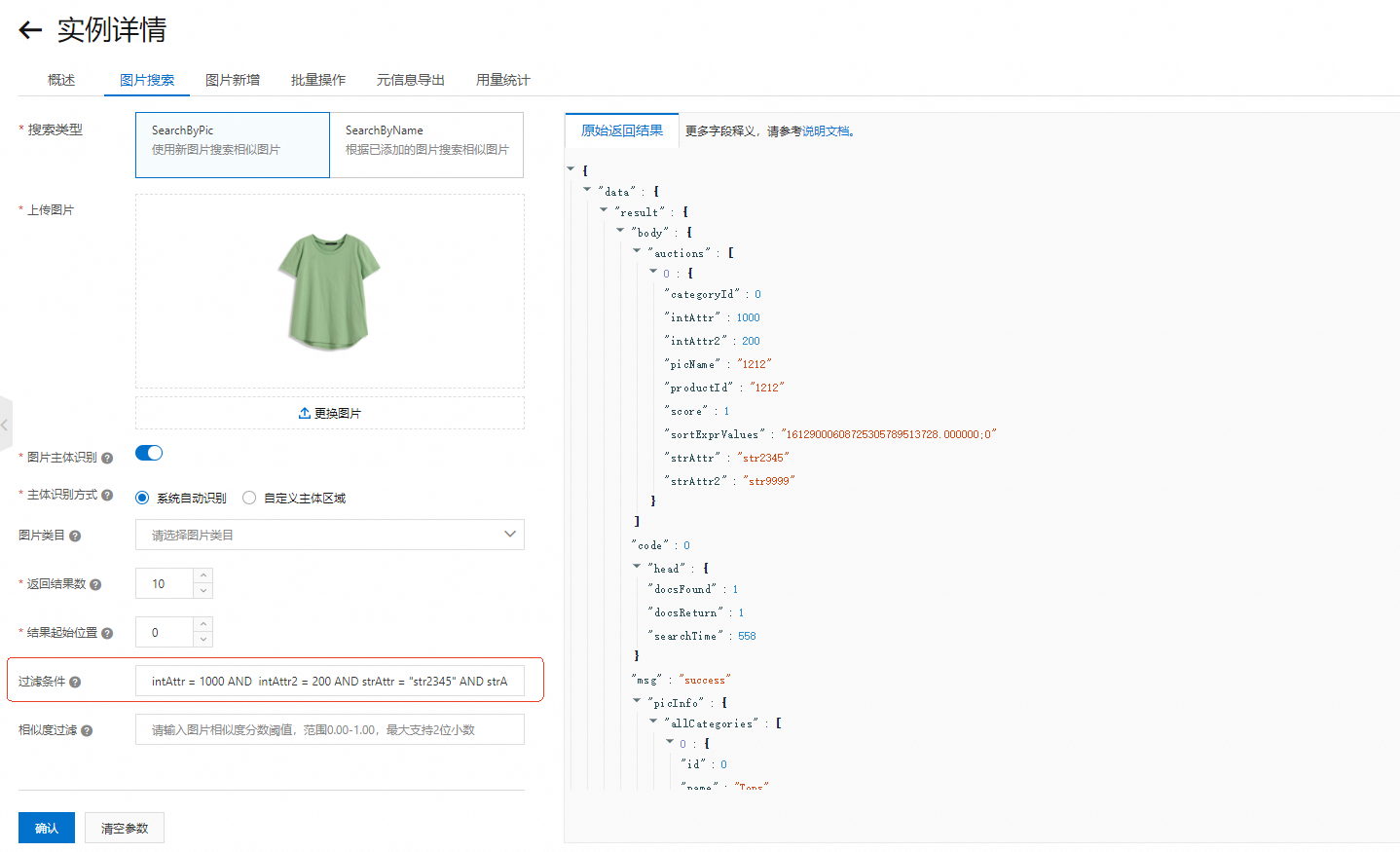The image size is (1400, 852).
Task: Open the 元信息导出 tab
Action: [x=411, y=80]
